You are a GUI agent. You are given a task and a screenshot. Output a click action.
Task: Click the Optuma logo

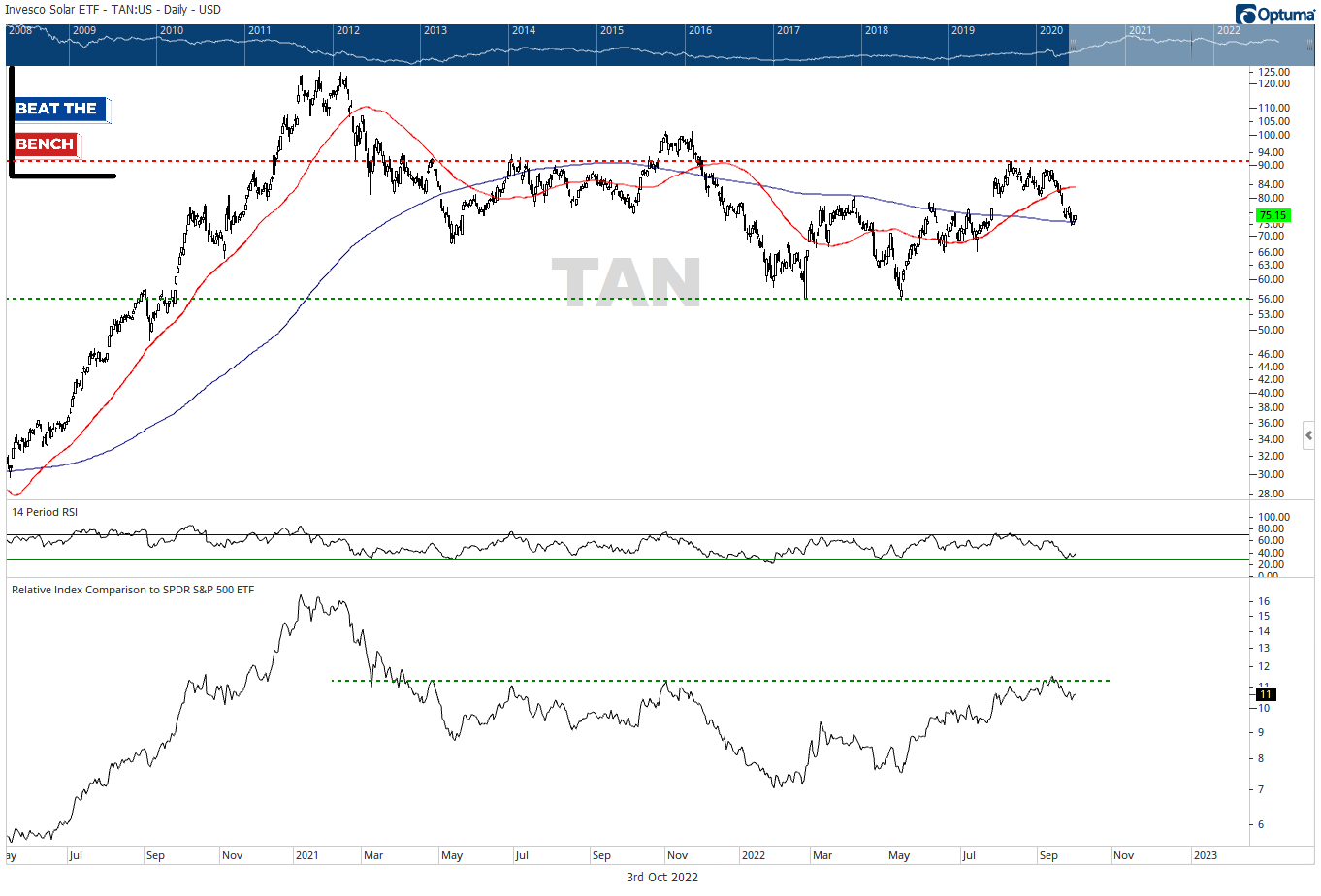(x=1274, y=14)
